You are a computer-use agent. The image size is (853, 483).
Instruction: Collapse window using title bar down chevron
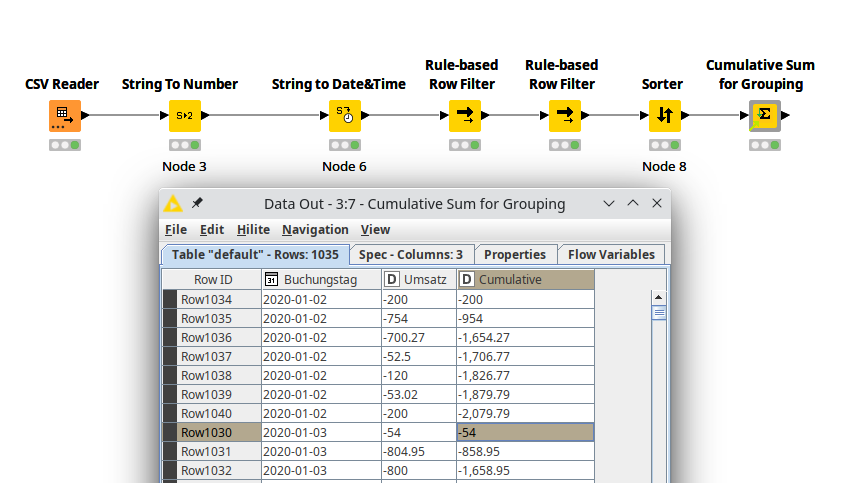[x=609, y=204]
